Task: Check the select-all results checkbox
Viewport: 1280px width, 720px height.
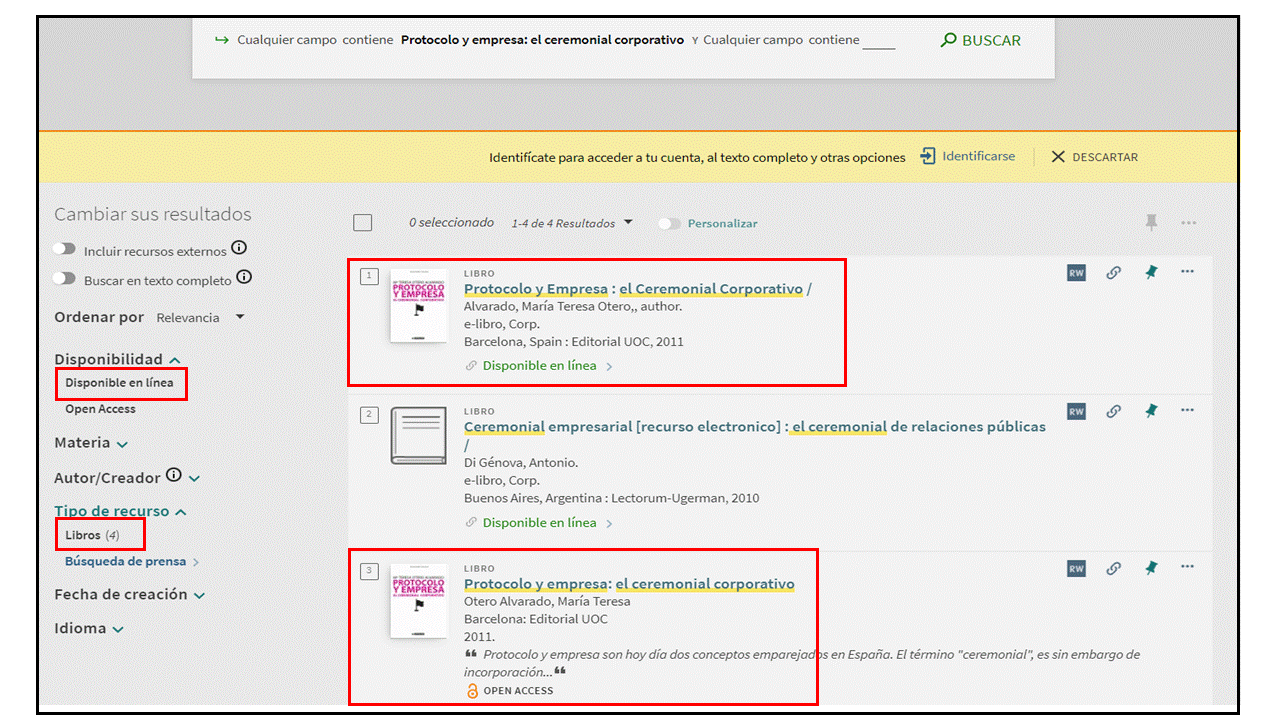Action: point(363,223)
